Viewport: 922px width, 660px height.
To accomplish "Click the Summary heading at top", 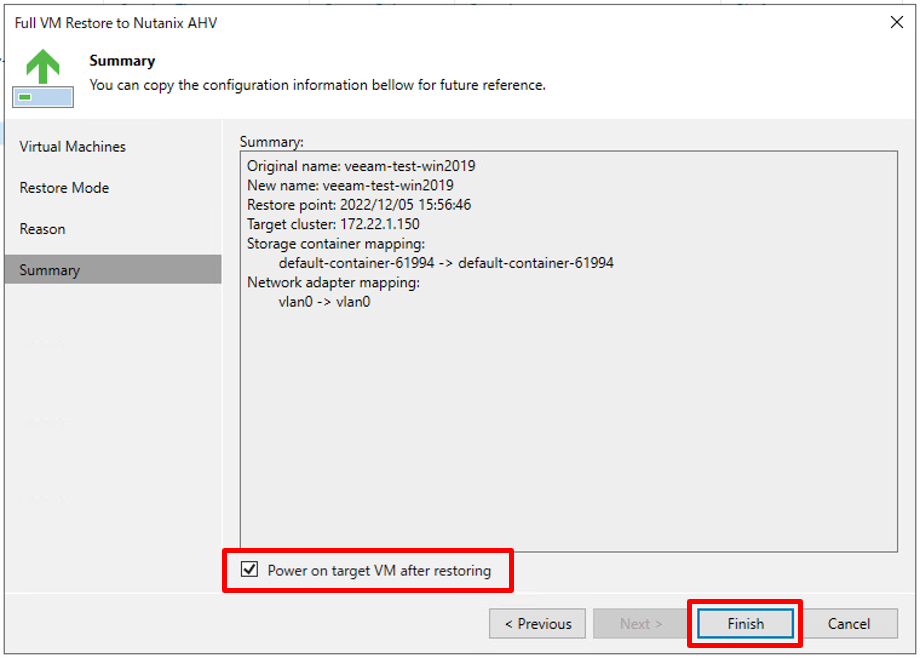I will point(122,61).
